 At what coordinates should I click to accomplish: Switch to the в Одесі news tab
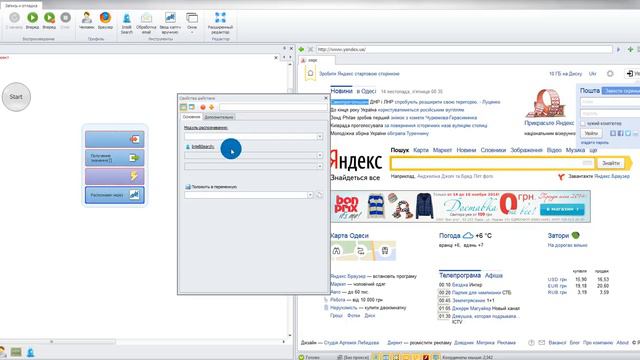(366, 91)
